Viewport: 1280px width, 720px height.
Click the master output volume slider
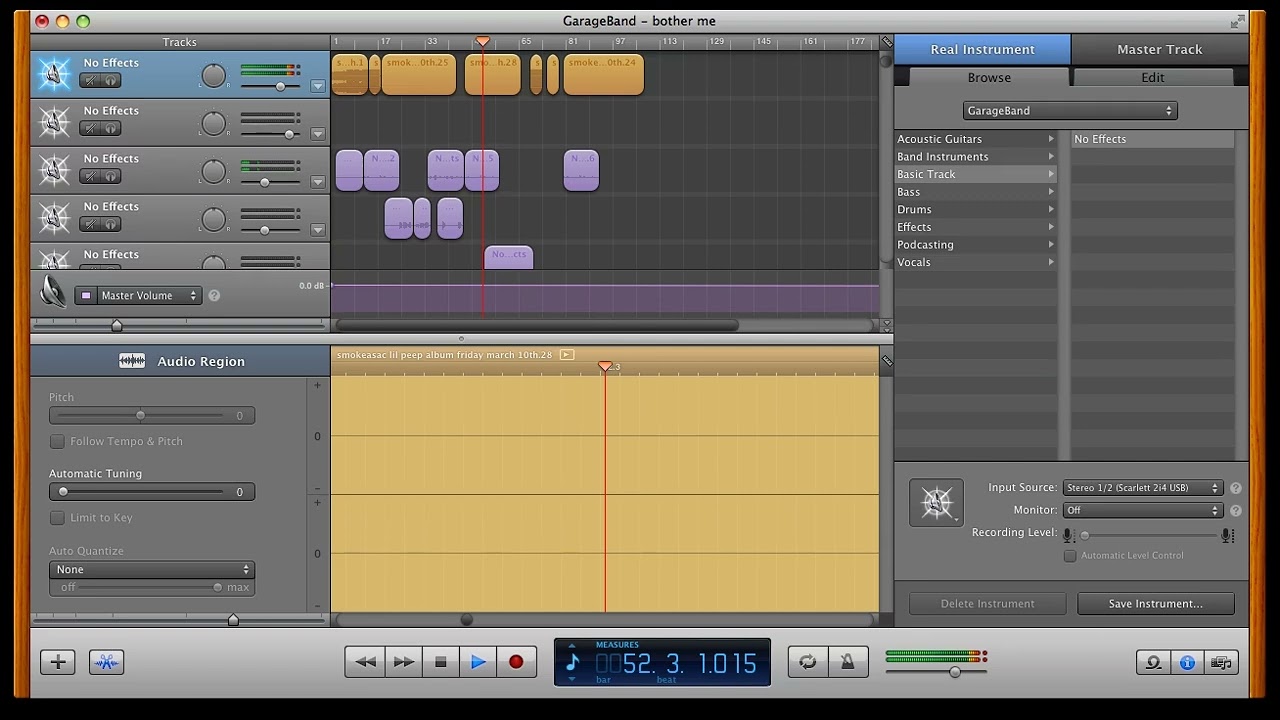point(937,671)
